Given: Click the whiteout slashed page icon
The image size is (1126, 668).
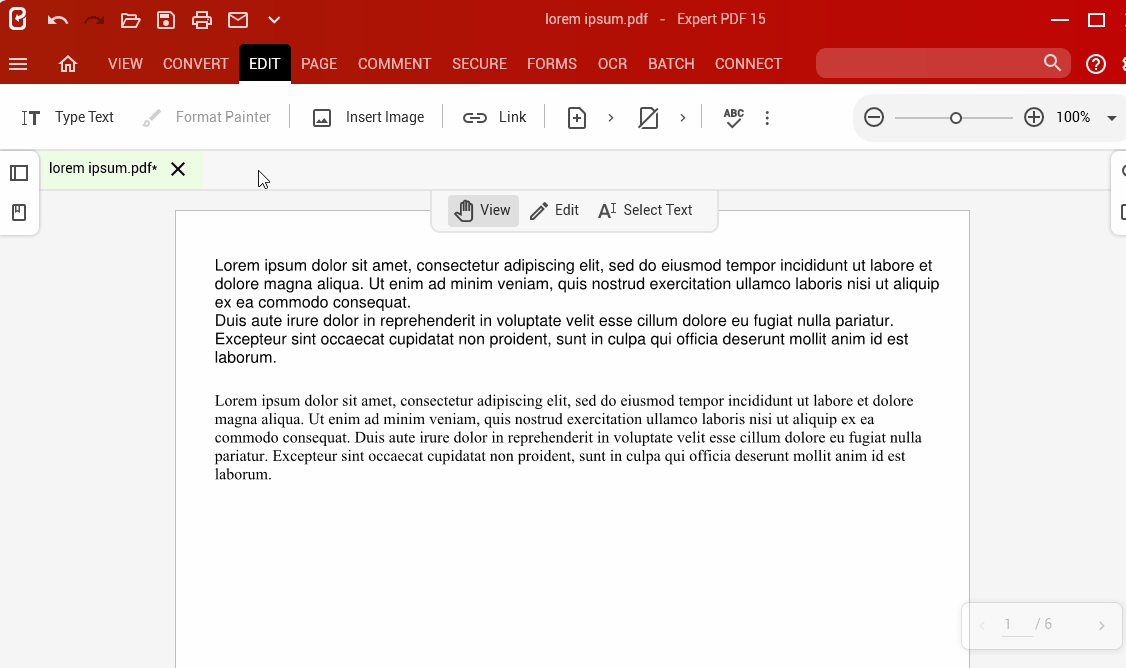Looking at the screenshot, I should pos(648,118).
